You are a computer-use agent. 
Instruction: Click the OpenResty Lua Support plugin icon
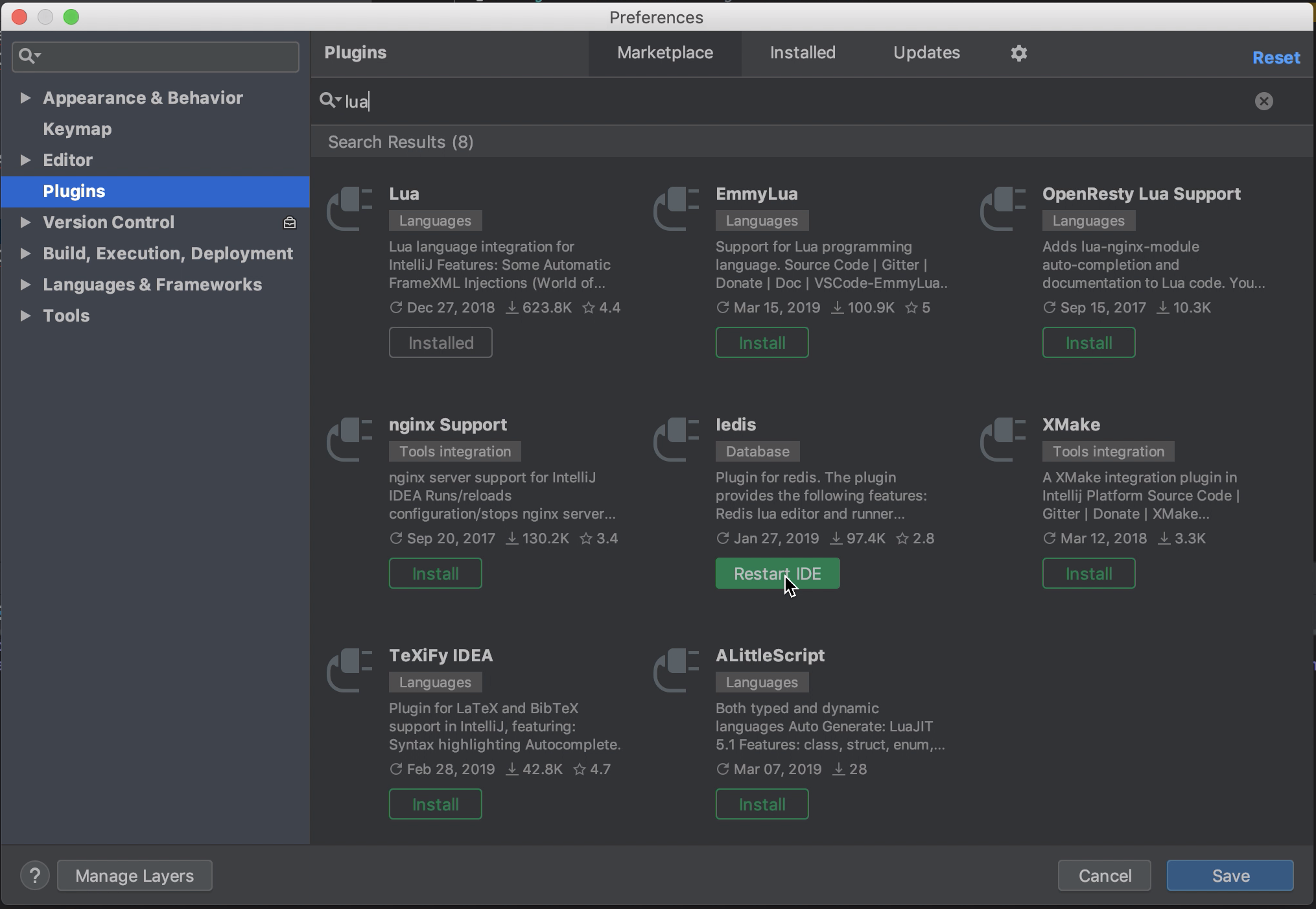coord(1004,209)
